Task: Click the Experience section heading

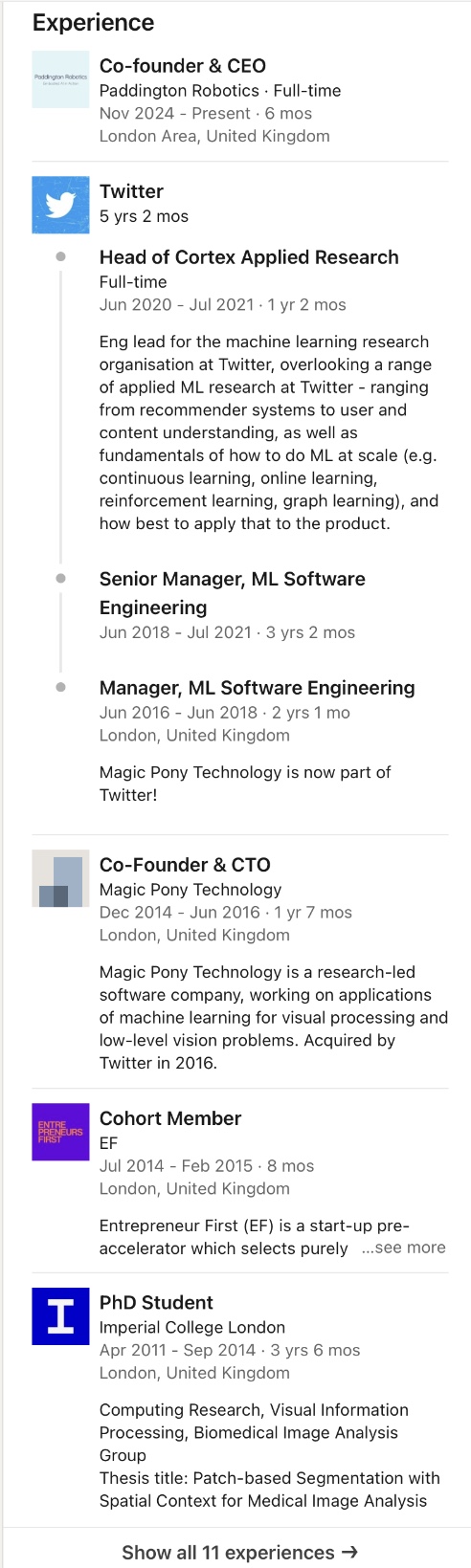Action: pos(93,23)
